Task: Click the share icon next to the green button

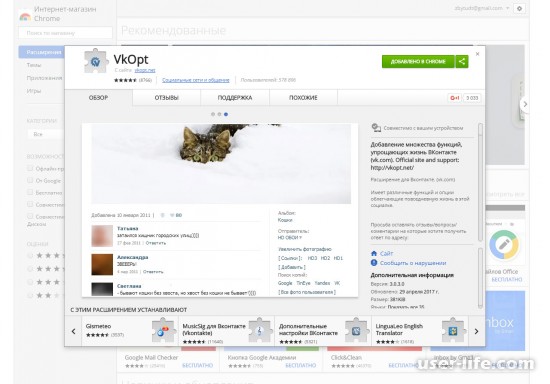Action: 462,61
